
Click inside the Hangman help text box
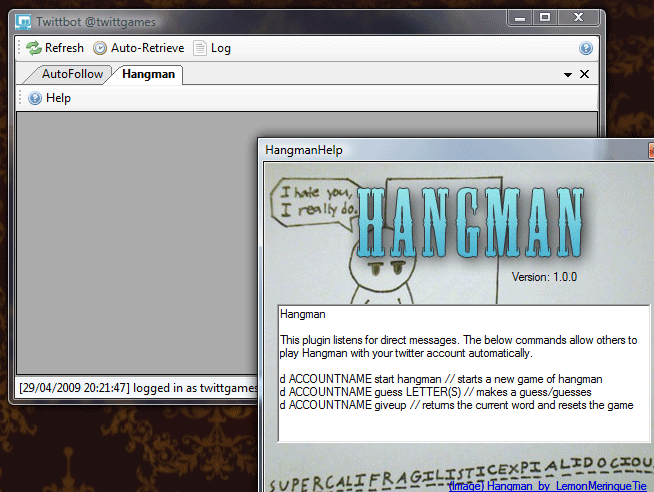463,372
